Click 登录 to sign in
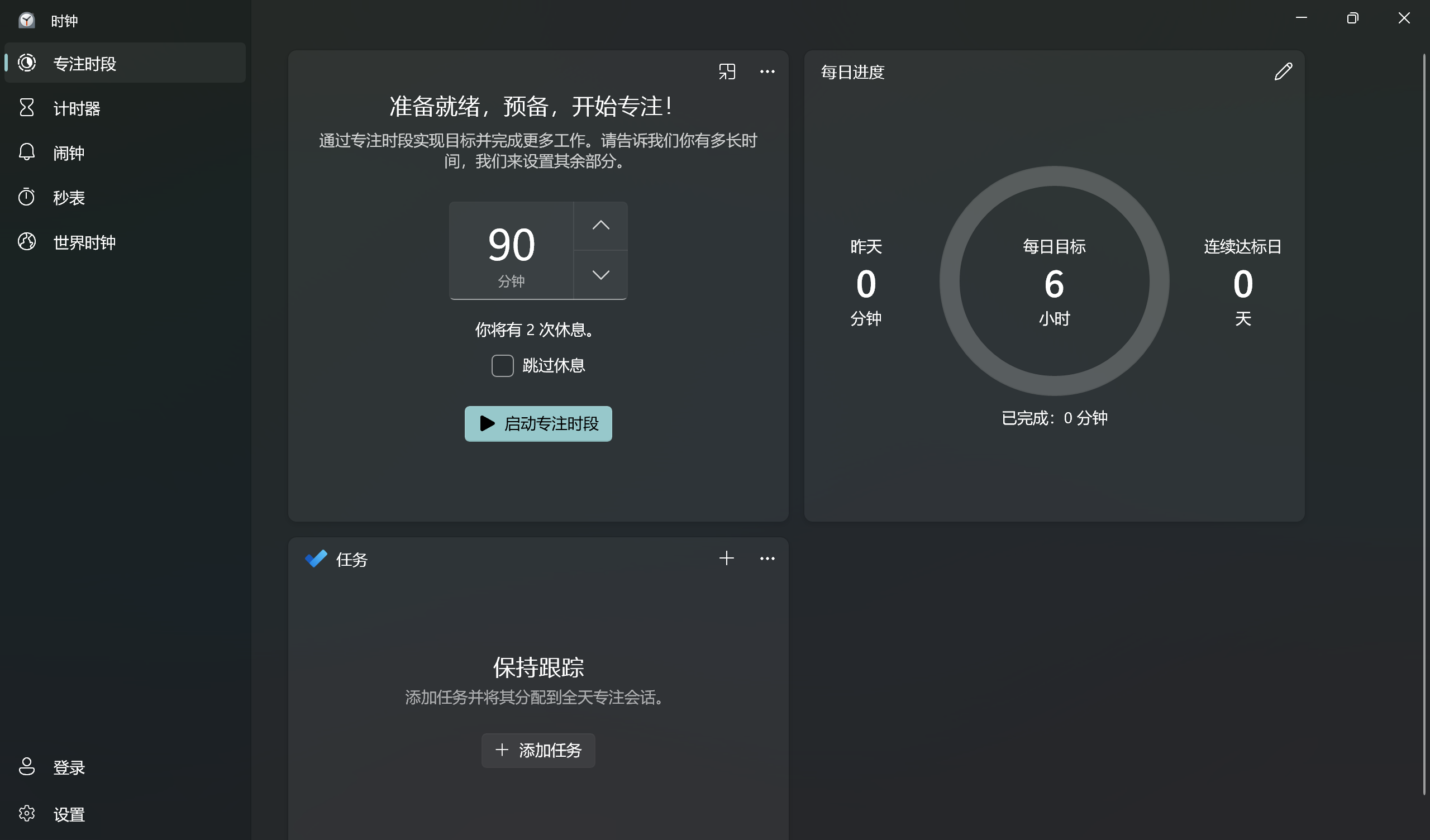The height and width of the screenshot is (840, 1430). tap(68, 767)
